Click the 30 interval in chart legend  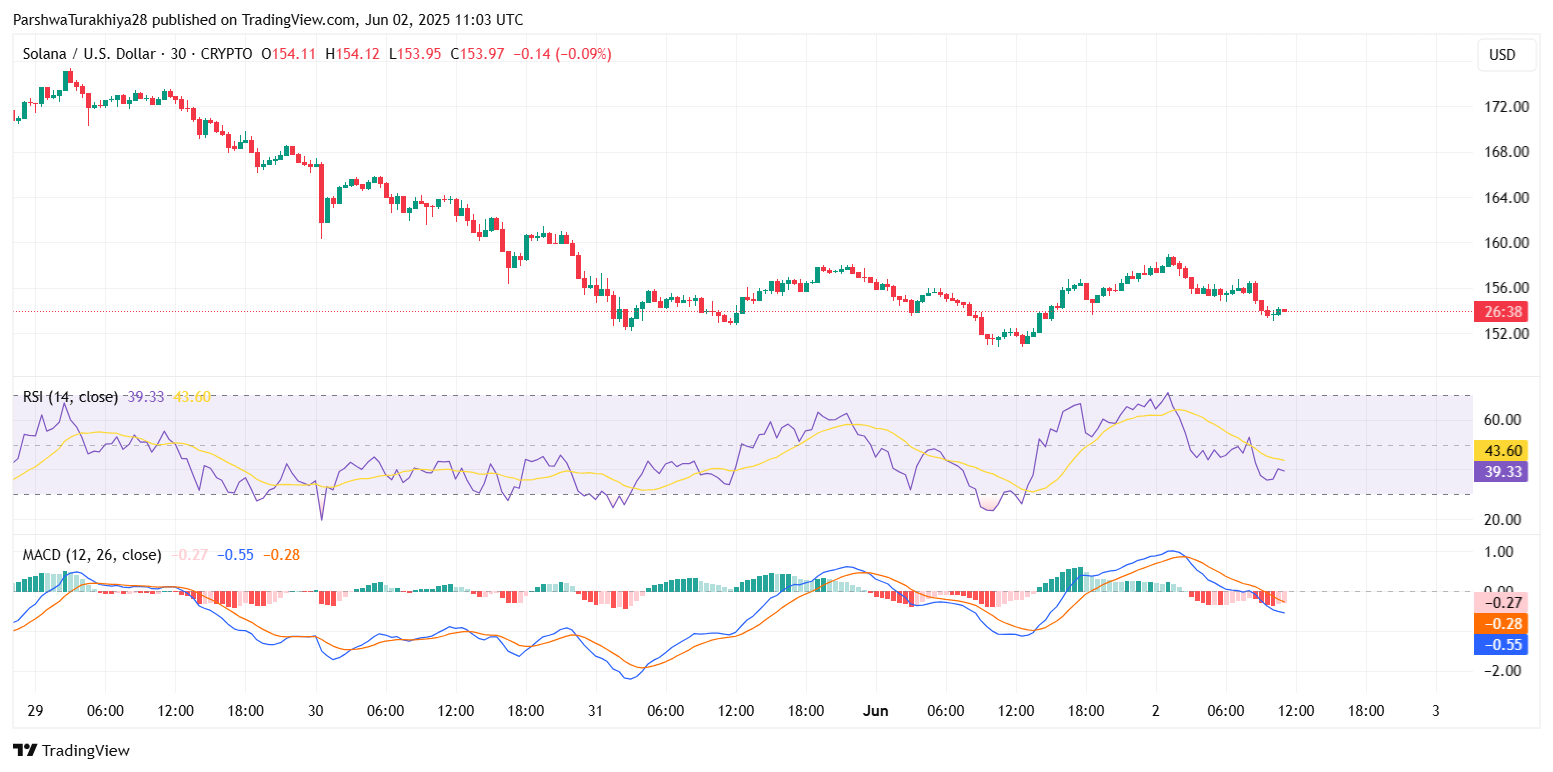tap(179, 54)
